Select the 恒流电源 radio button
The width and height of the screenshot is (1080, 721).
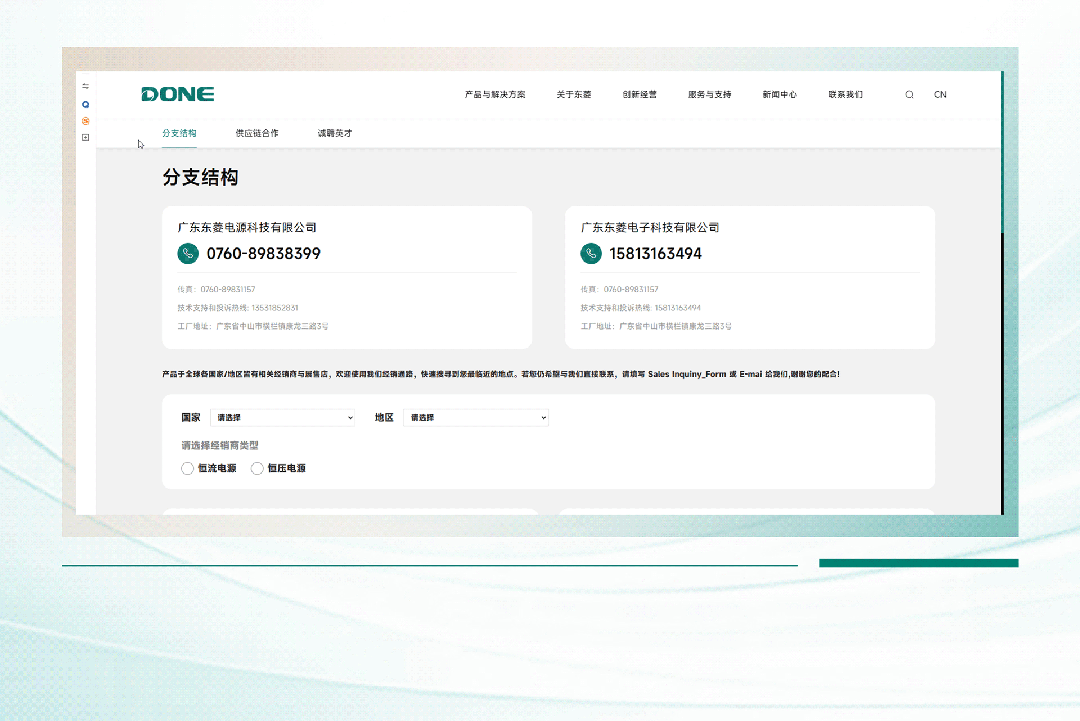[188, 468]
